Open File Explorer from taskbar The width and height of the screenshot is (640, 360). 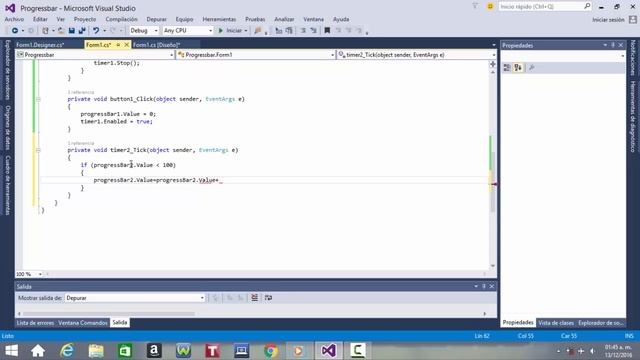(96, 351)
